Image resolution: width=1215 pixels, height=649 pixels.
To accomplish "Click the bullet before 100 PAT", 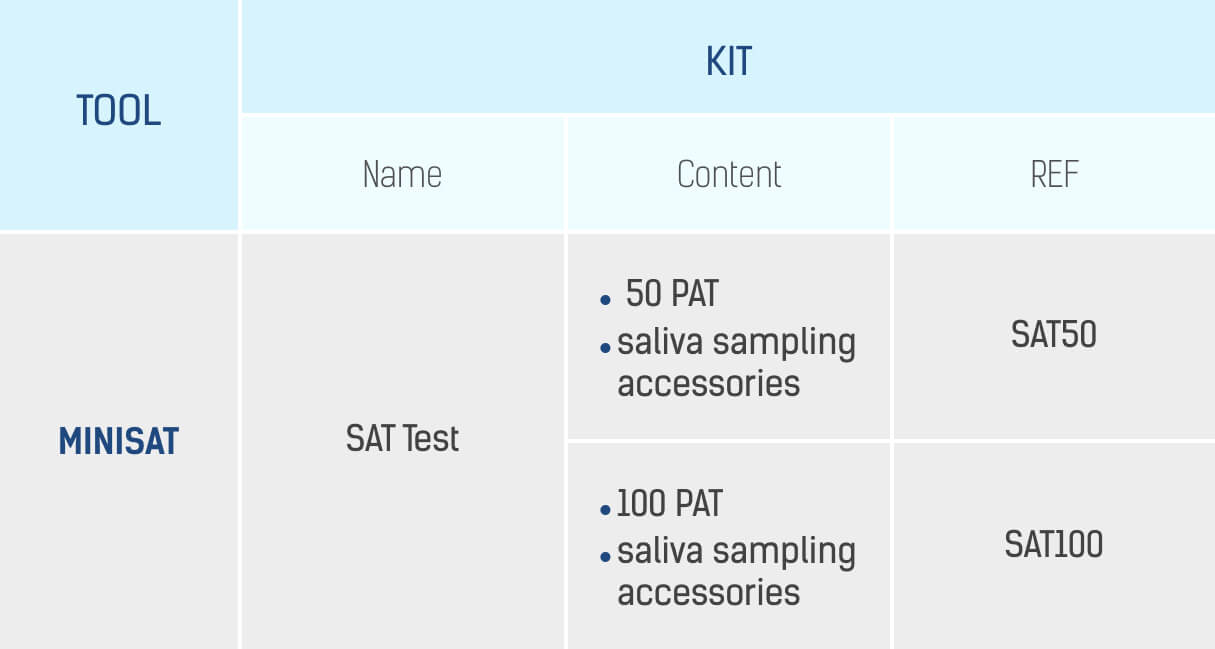I will (605, 510).
